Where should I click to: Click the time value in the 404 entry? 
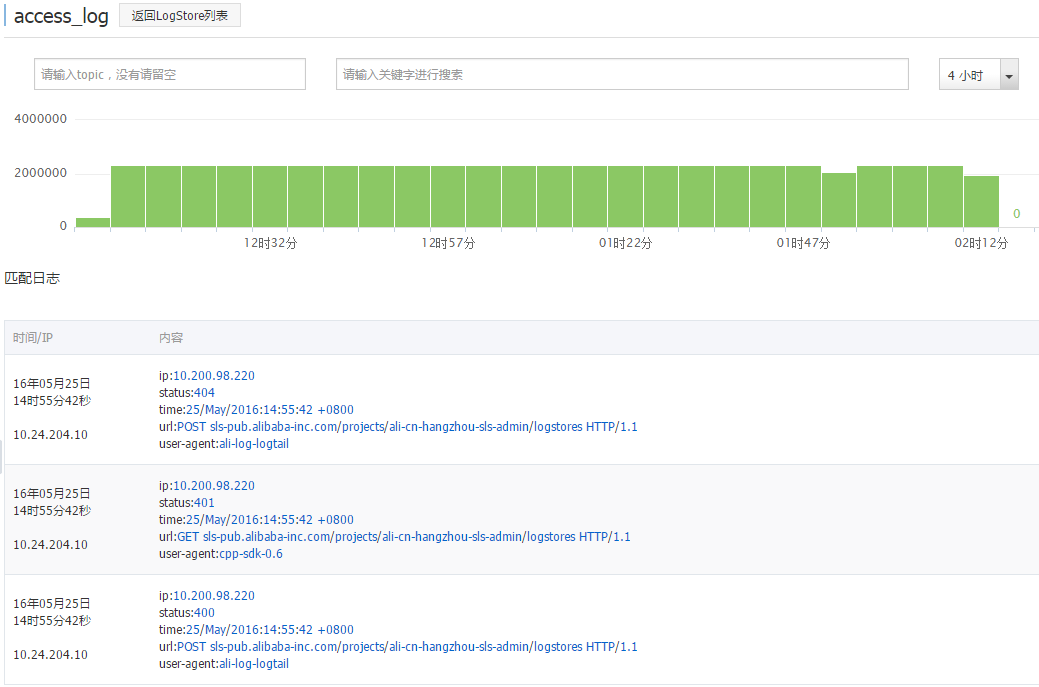coord(270,410)
